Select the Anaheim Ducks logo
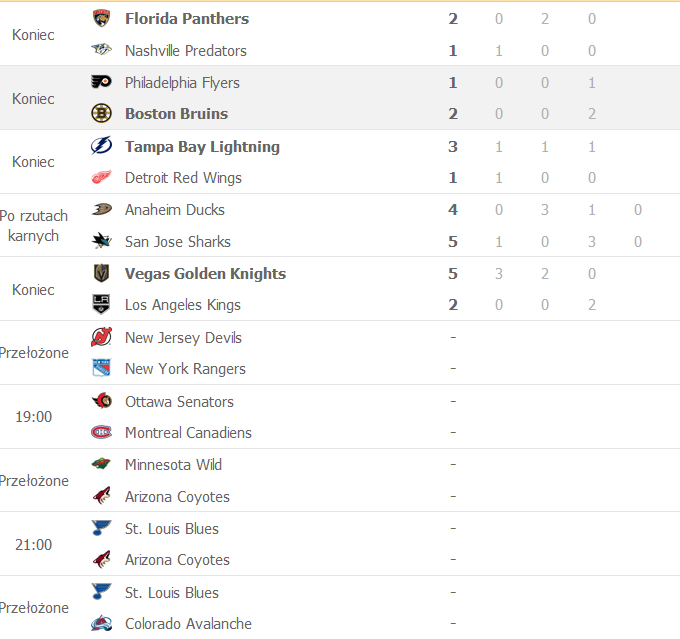This screenshot has width=680, height=639. (101, 210)
